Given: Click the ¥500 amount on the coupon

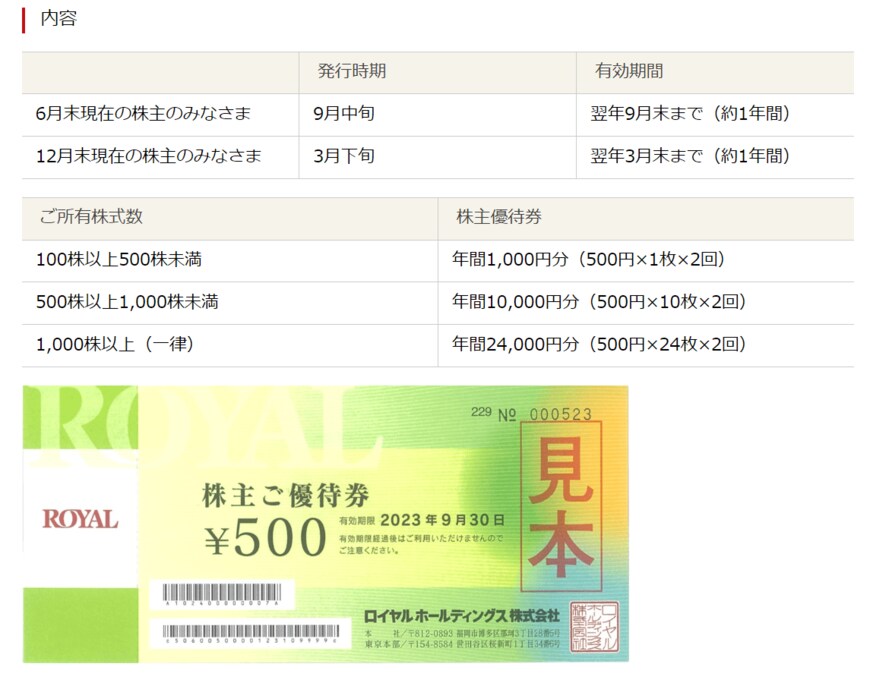Looking at the screenshot, I should pyautogui.click(x=266, y=540).
